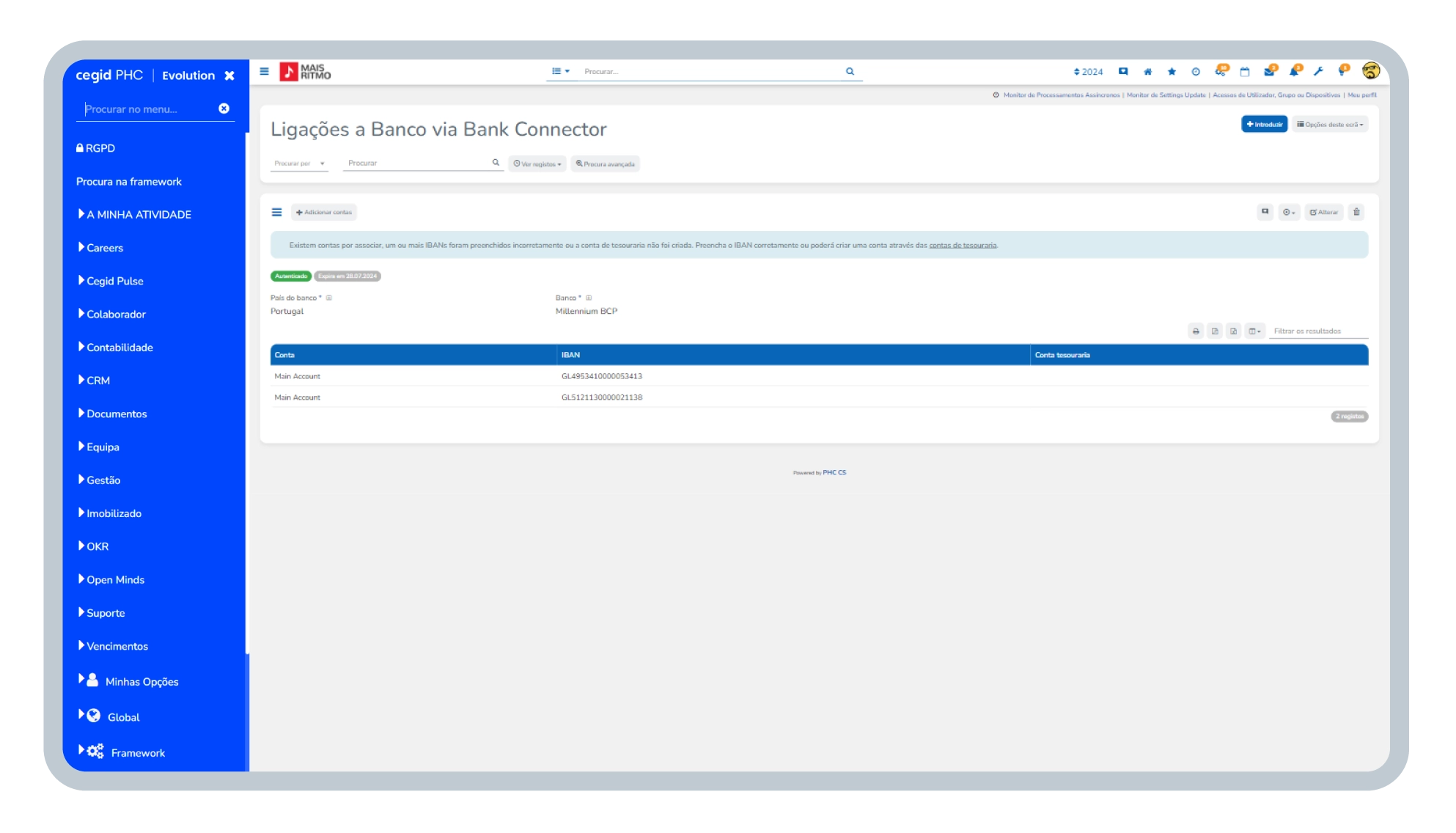Expand the Cegid Pulse menu section
Image resolution: width=1456 pixels, height=833 pixels.
[x=111, y=281]
